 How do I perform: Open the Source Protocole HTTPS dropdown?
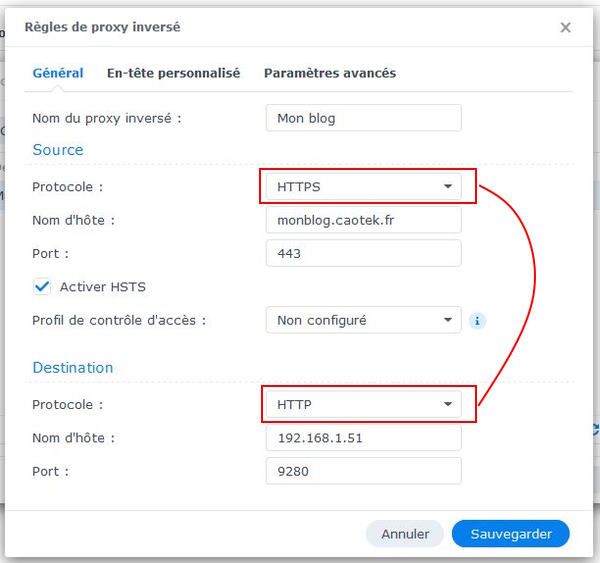[363, 186]
